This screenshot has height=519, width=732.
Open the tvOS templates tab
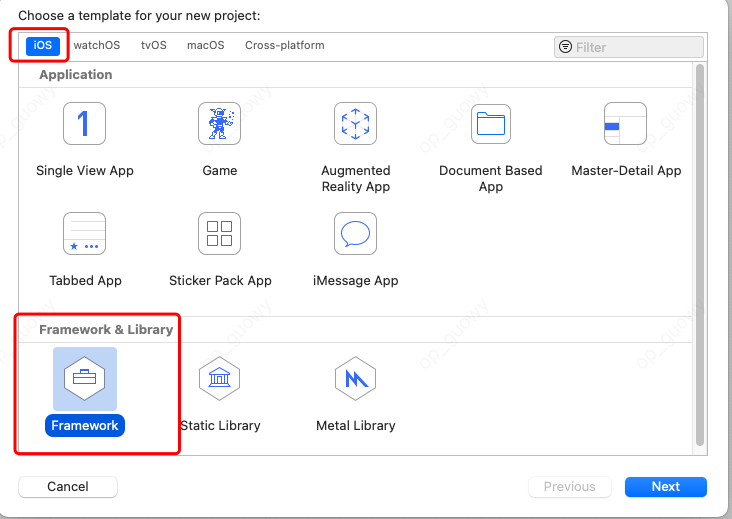click(154, 45)
